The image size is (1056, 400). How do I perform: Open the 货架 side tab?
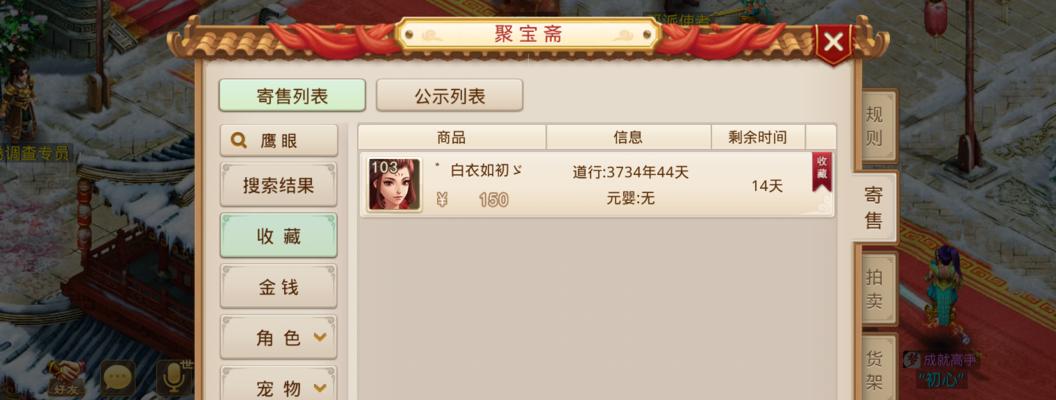click(x=875, y=367)
